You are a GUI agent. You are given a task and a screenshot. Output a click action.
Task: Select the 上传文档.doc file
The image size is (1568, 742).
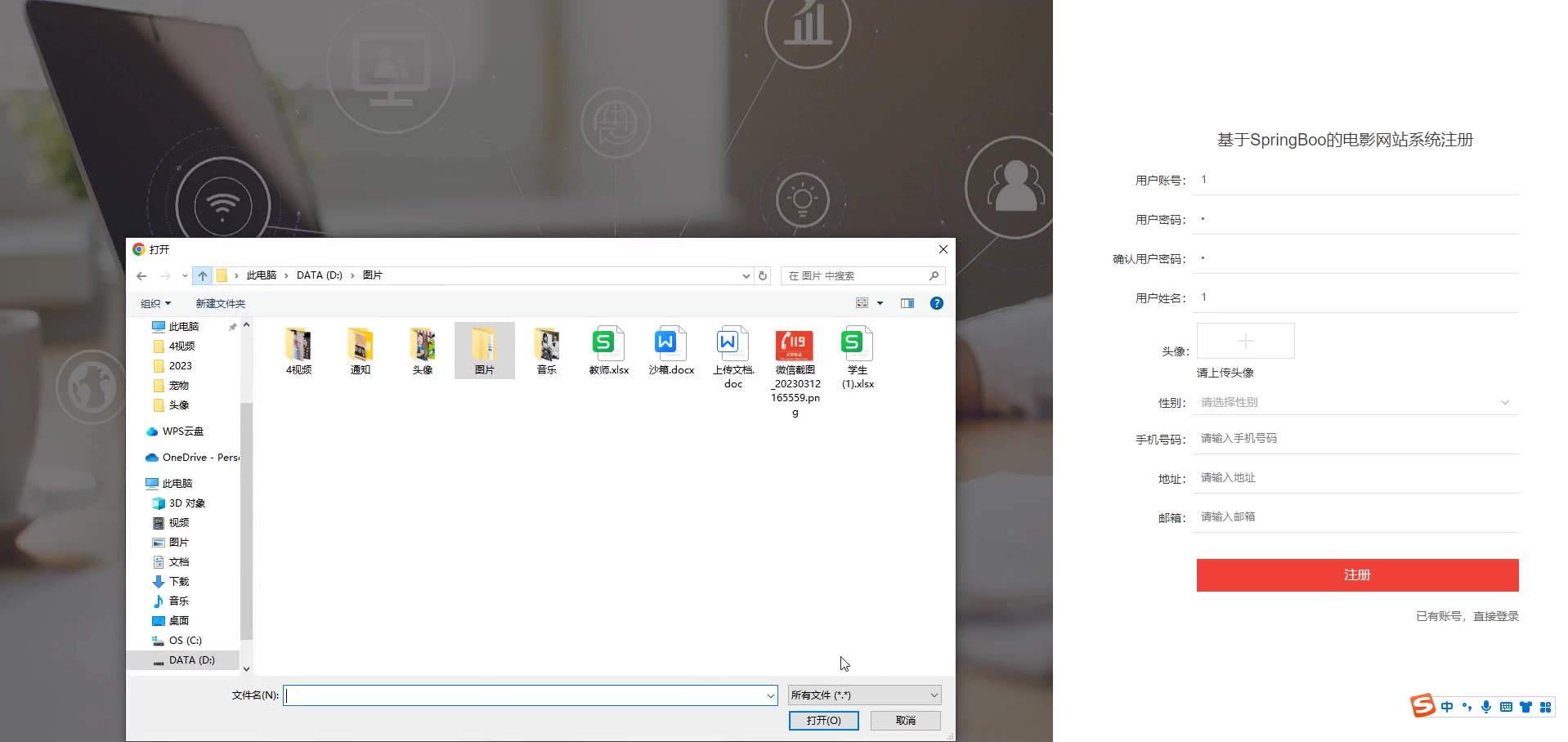click(x=733, y=357)
